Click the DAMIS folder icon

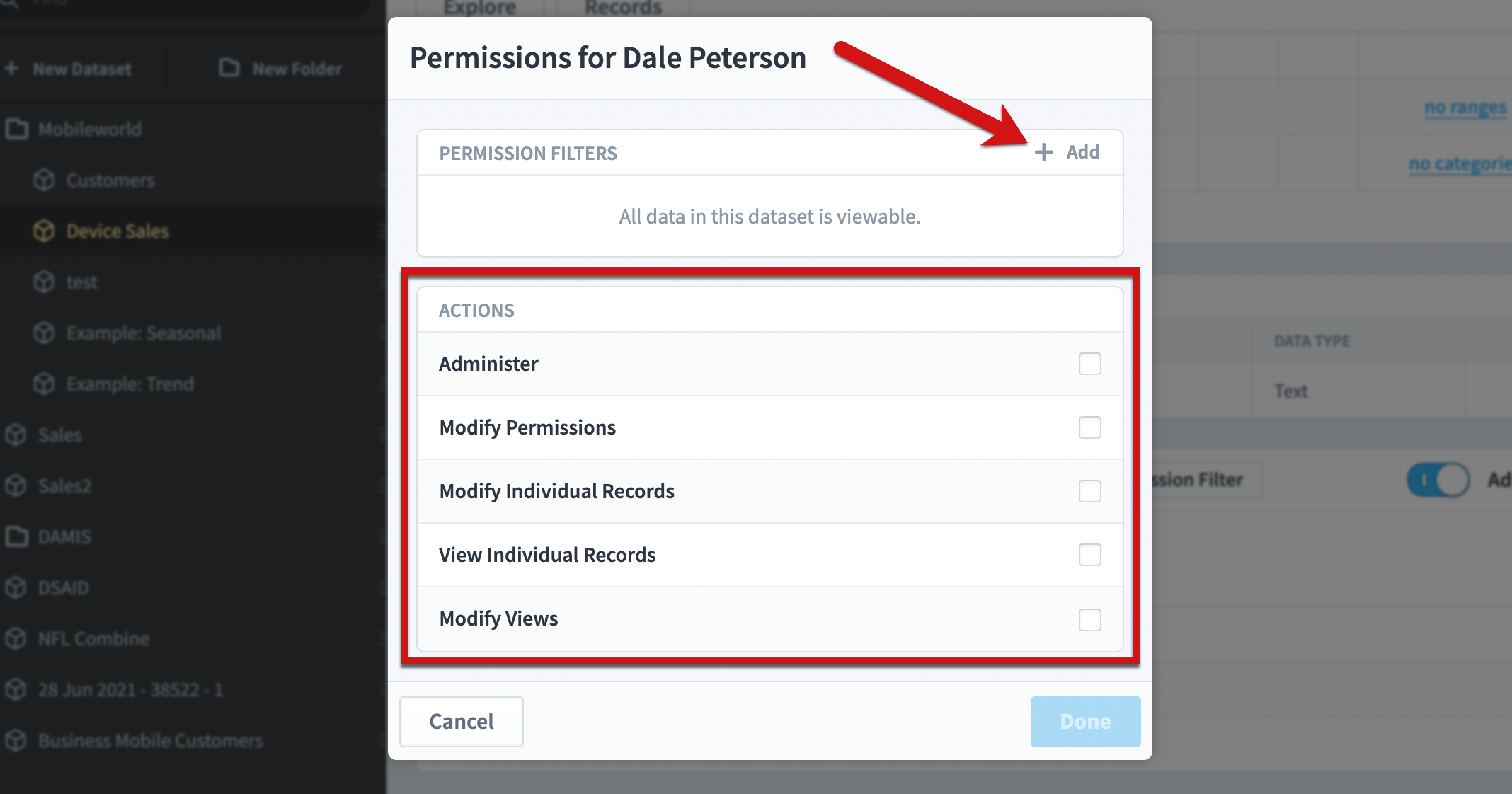coord(16,537)
